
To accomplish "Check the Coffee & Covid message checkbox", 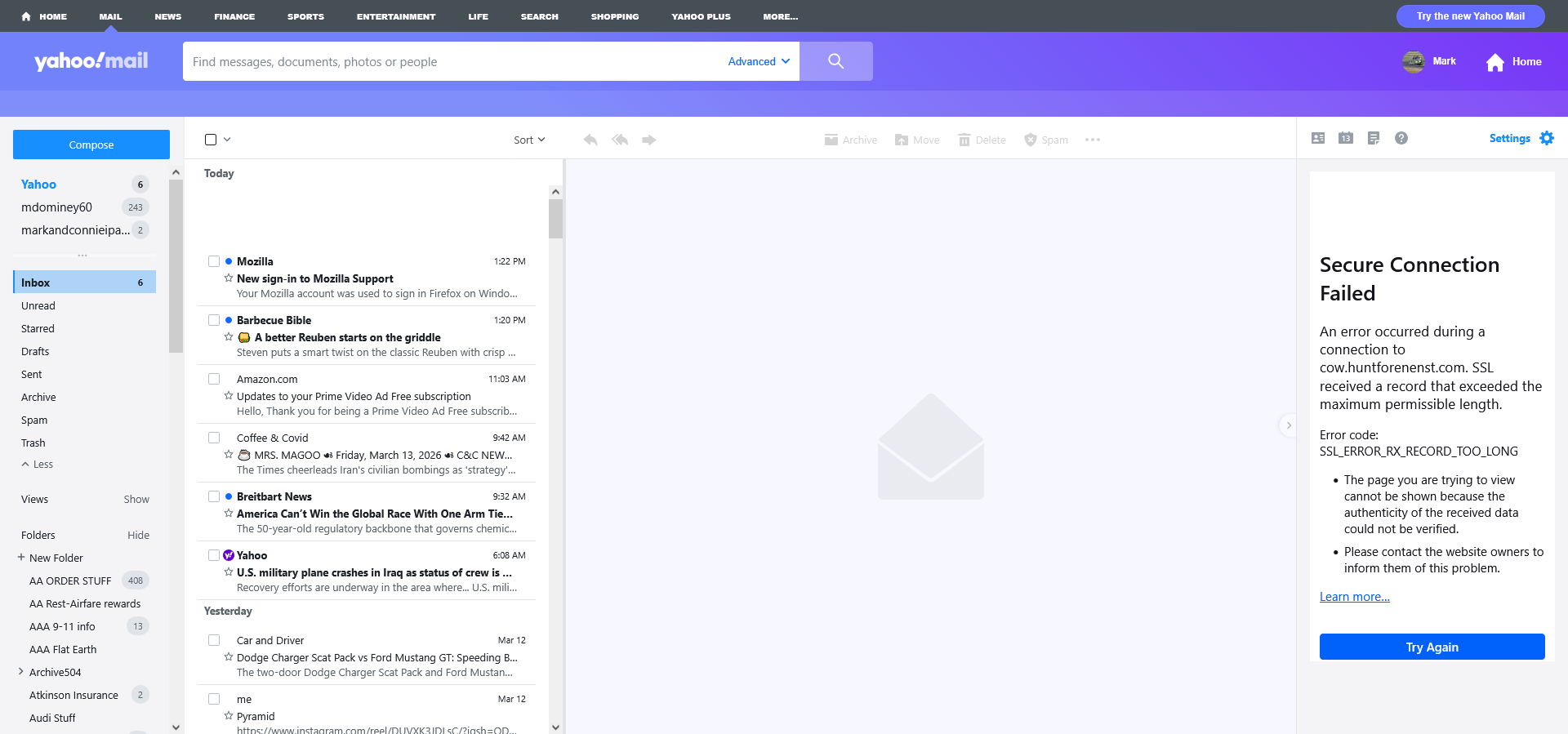I will click(214, 438).
